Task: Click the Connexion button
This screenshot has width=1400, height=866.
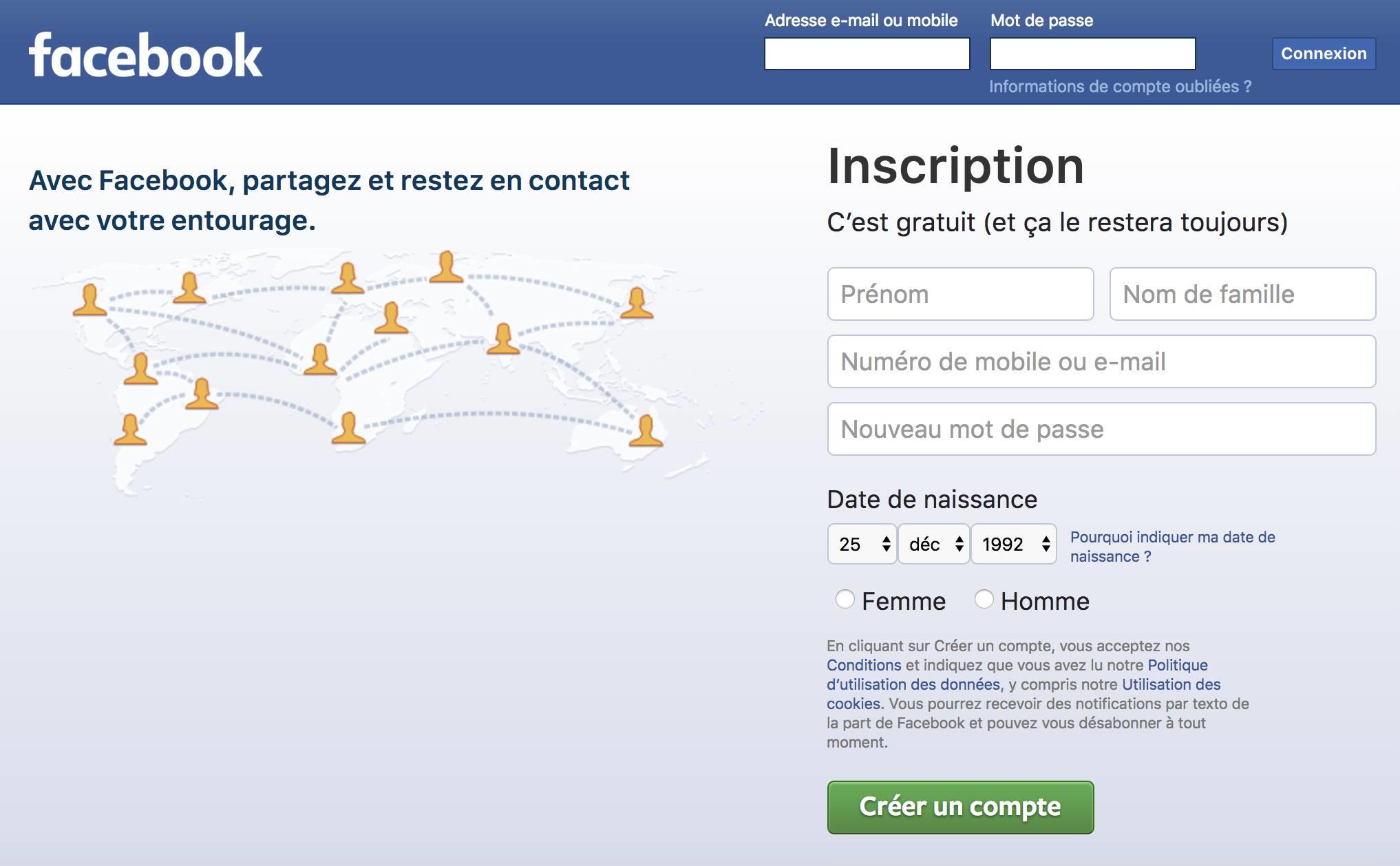Action: pyautogui.click(x=1323, y=54)
